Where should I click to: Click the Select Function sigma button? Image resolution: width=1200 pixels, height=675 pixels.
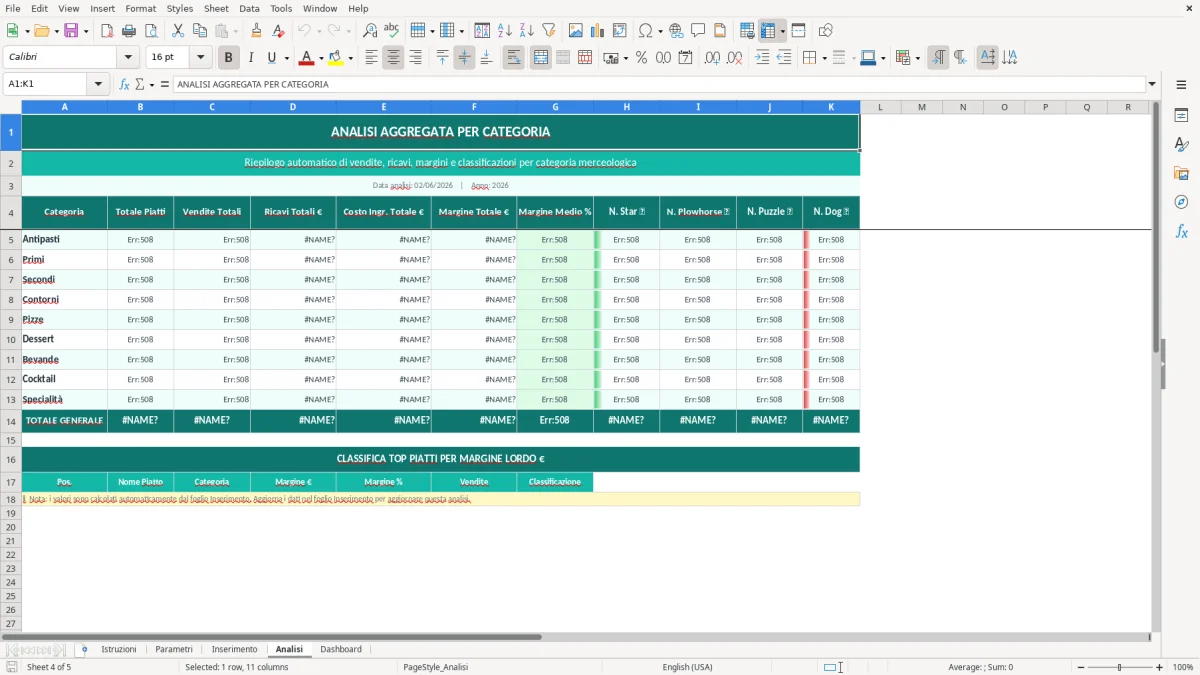pos(140,84)
